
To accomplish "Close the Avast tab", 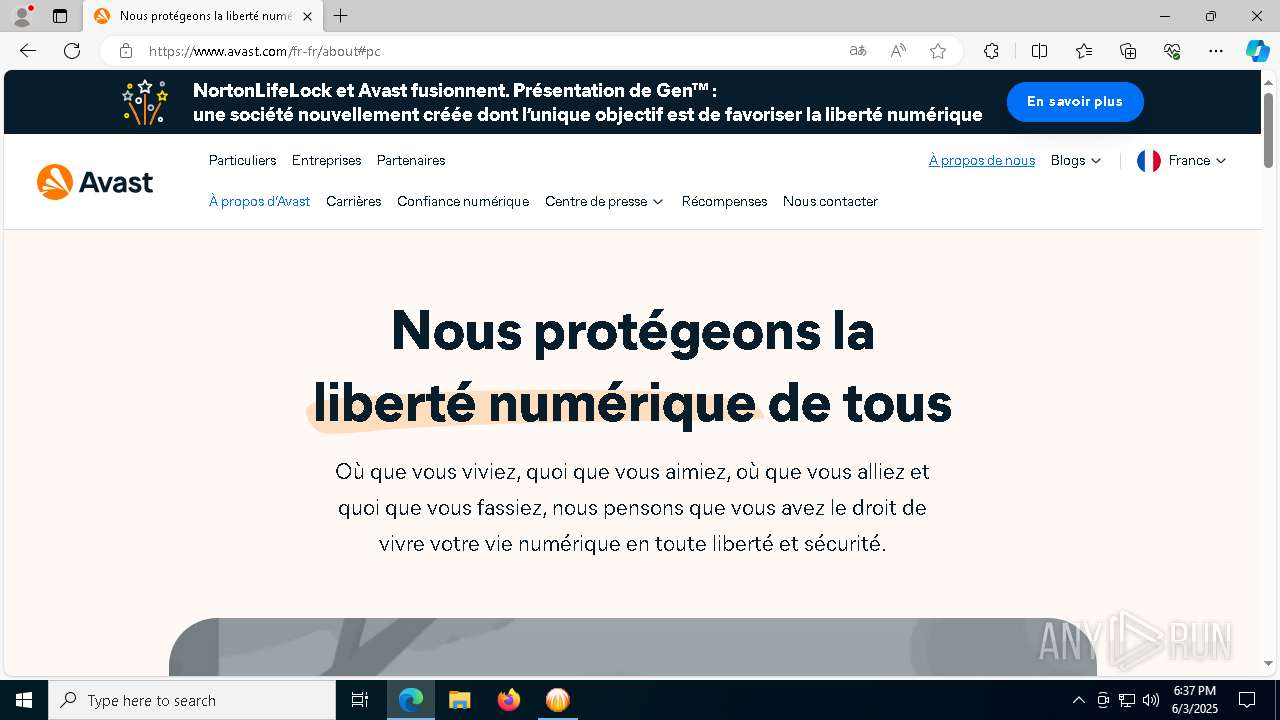I will pyautogui.click(x=307, y=16).
